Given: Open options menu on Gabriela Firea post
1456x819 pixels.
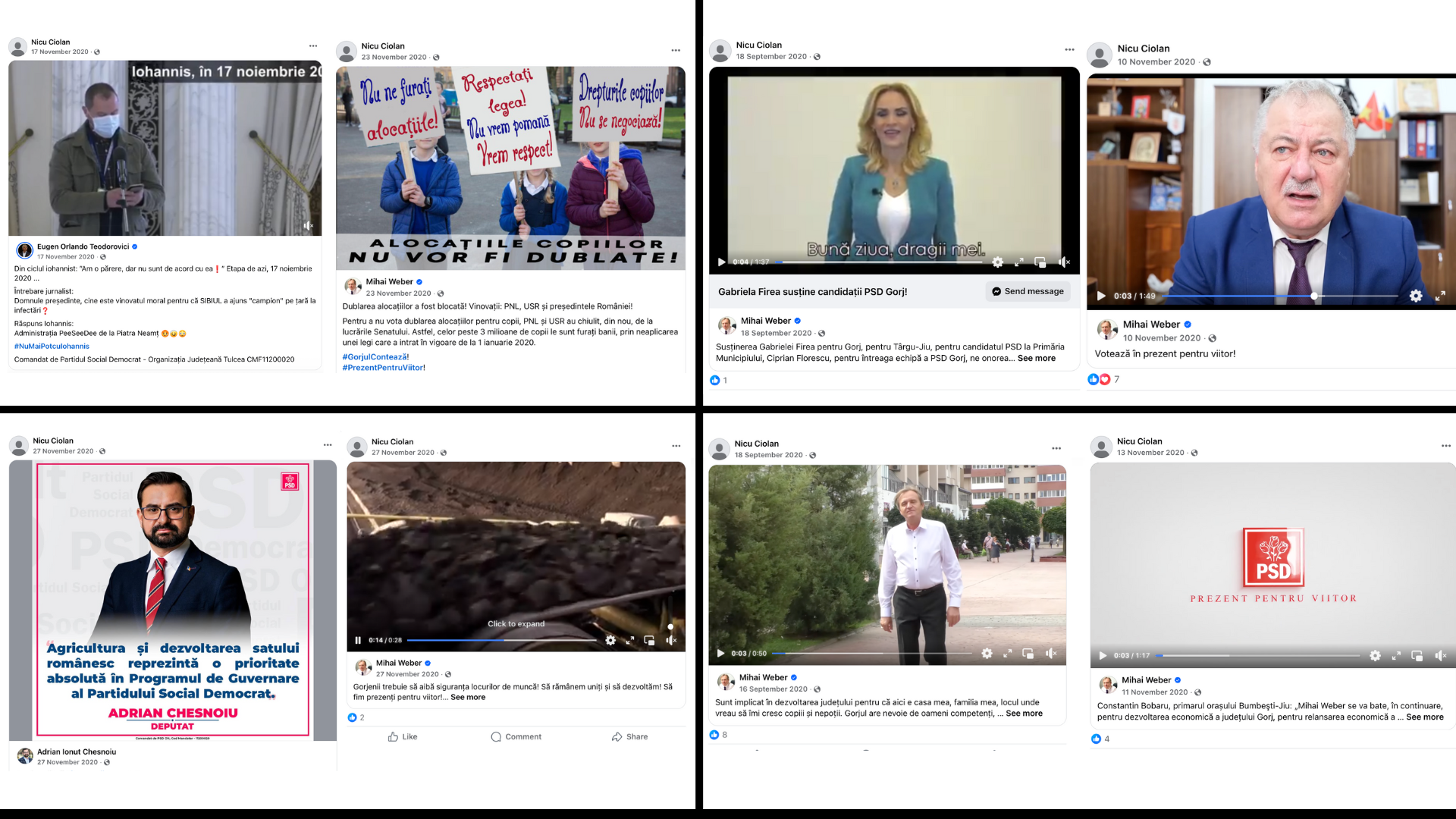Looking at the screenshot, I should pos(1069,50).
